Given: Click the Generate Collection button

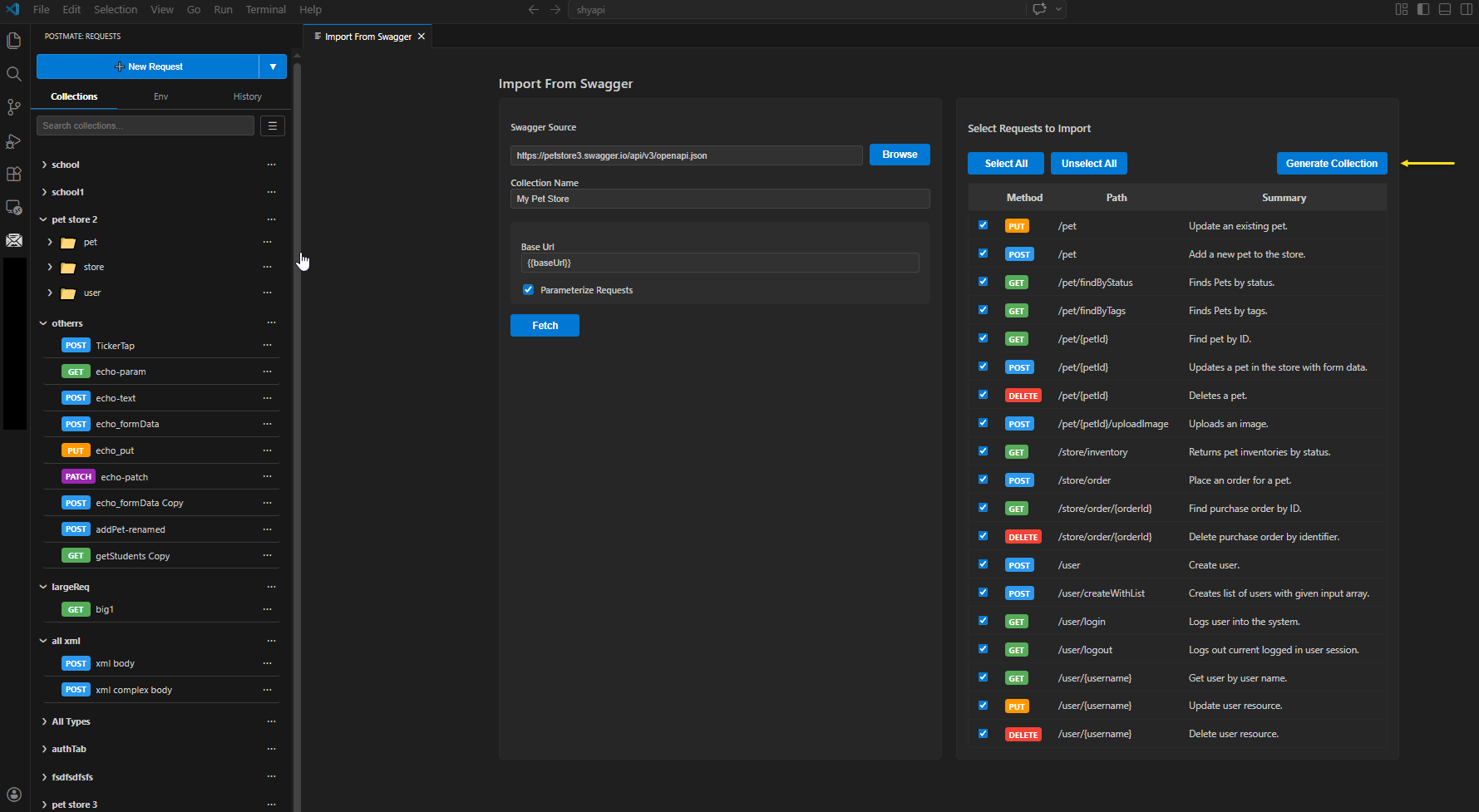Looking at the screenshot, I should pos(1331,163).
